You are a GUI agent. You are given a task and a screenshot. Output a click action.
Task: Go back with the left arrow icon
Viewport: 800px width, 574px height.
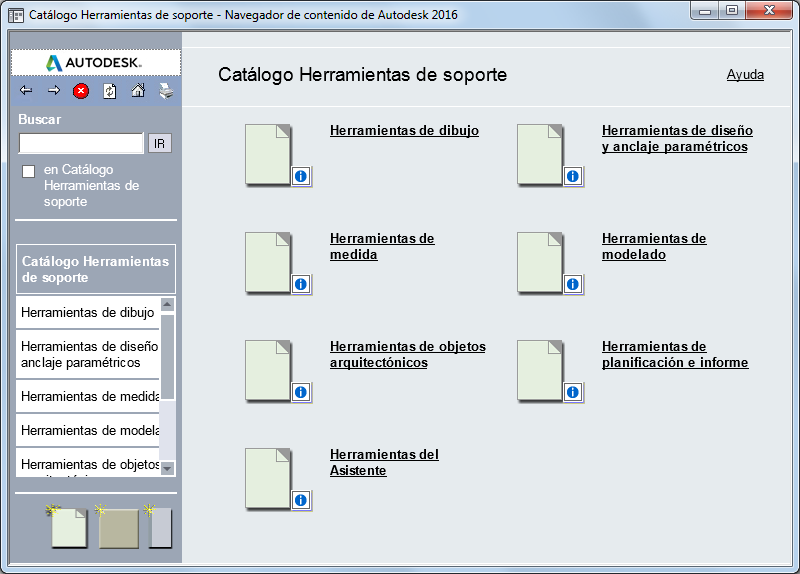click(26, 91)
